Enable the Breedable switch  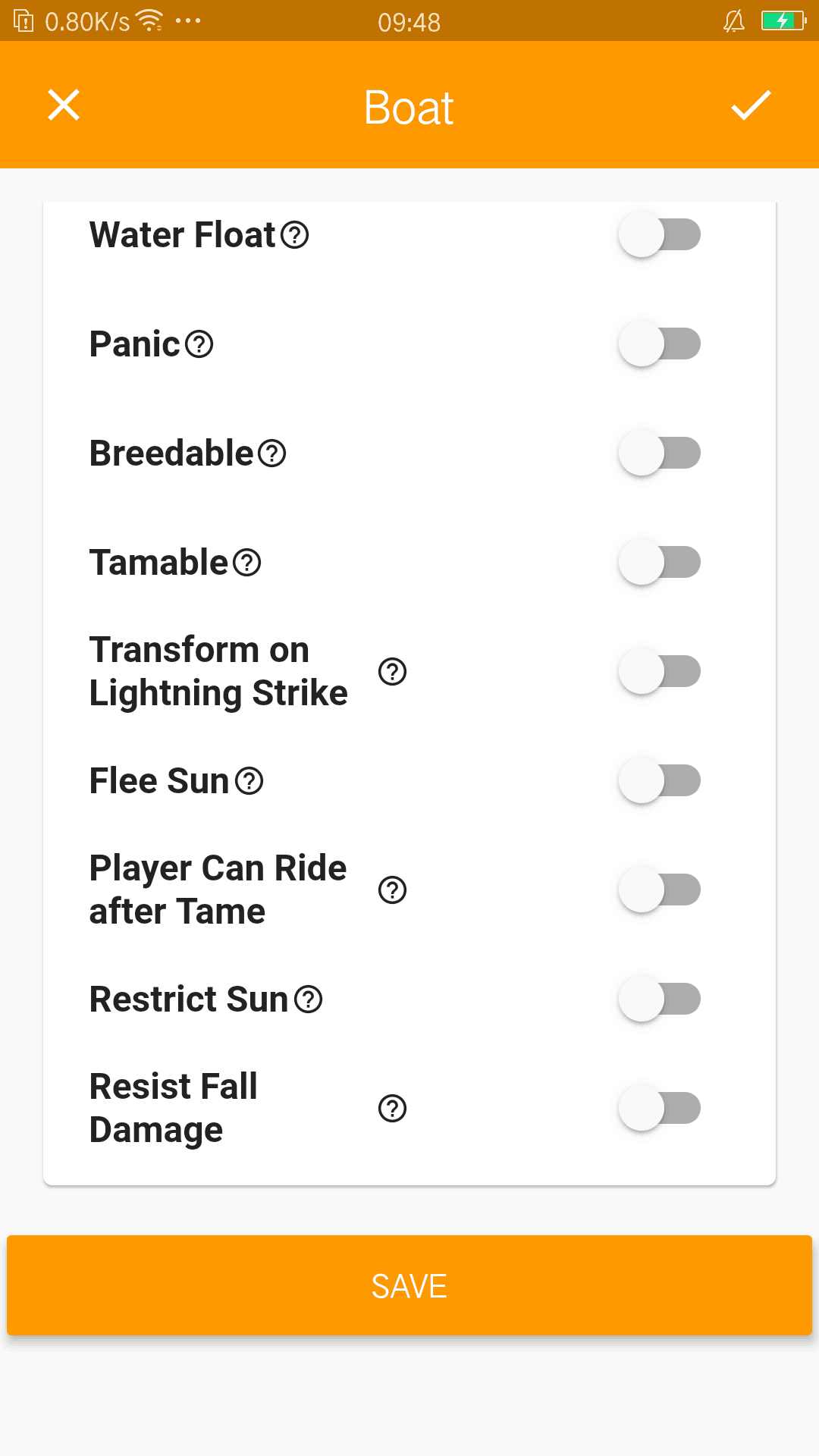659,453
